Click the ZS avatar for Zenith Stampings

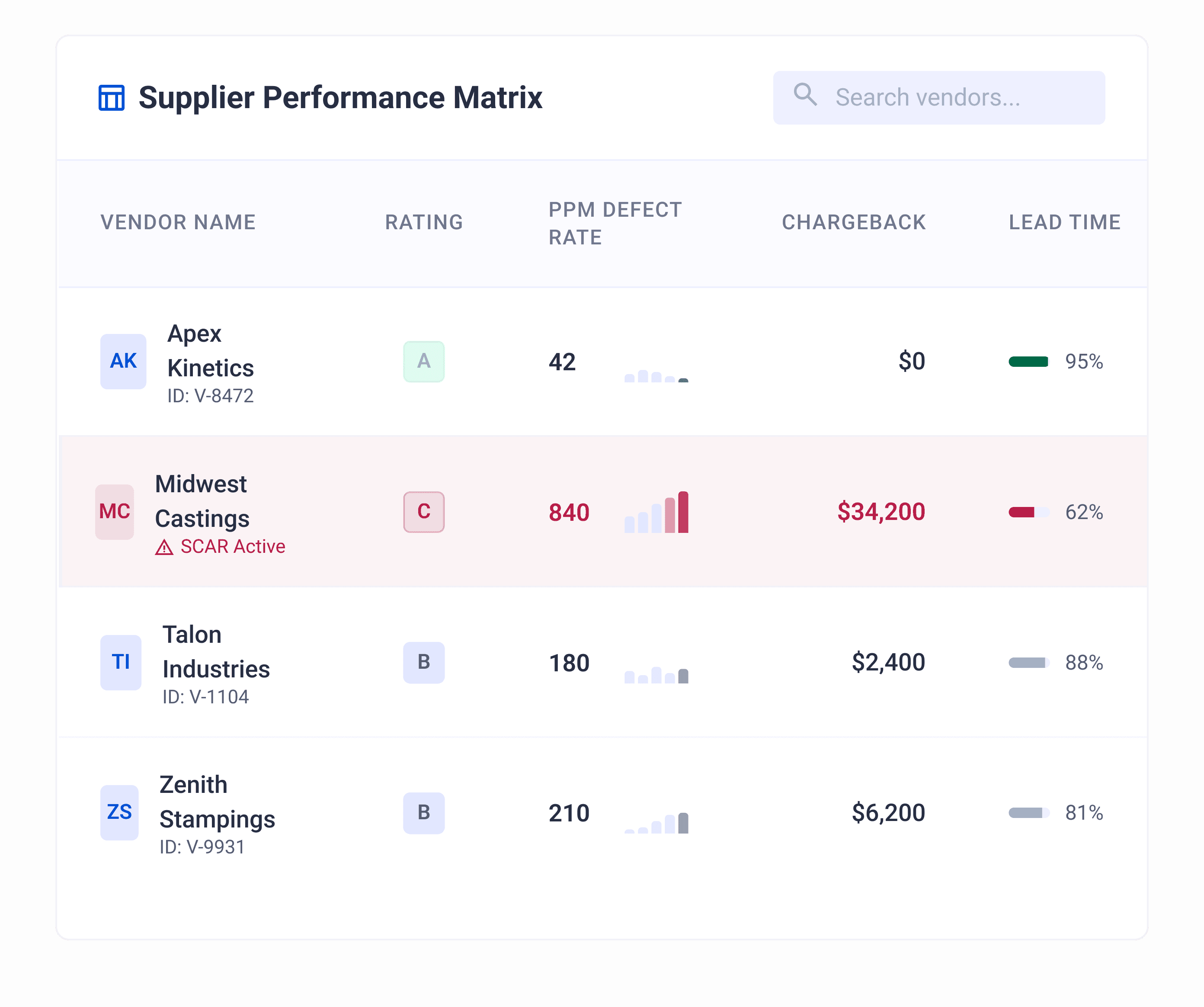[x=119, y=813]
